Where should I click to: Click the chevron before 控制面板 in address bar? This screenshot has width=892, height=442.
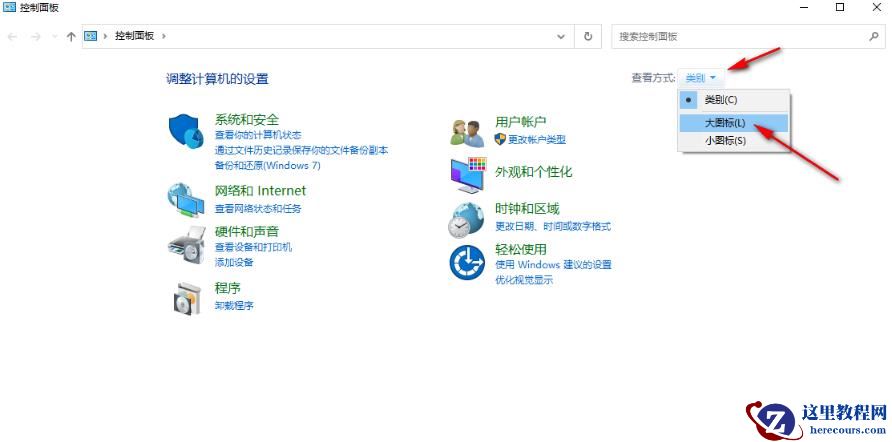coord(106,36)
